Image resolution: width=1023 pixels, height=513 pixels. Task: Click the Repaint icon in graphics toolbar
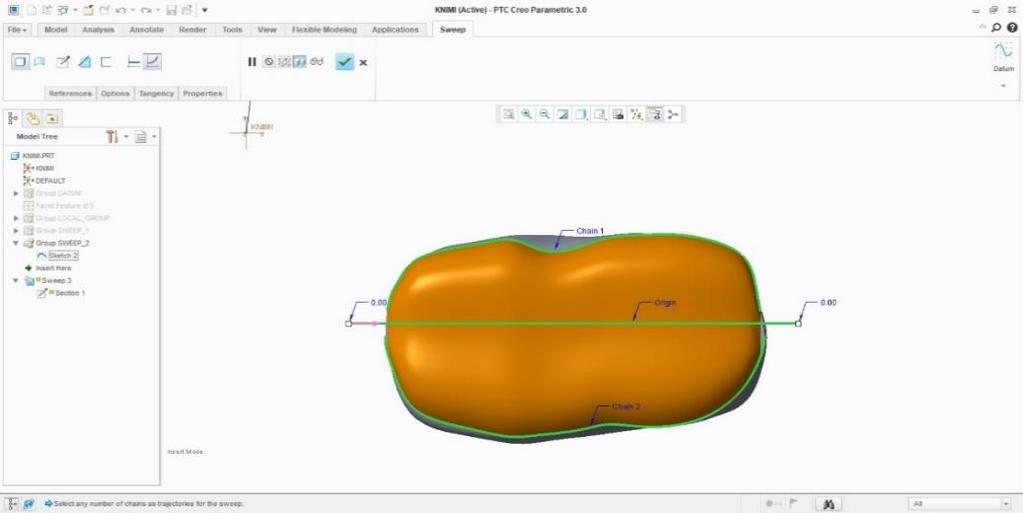pos(563,114)
